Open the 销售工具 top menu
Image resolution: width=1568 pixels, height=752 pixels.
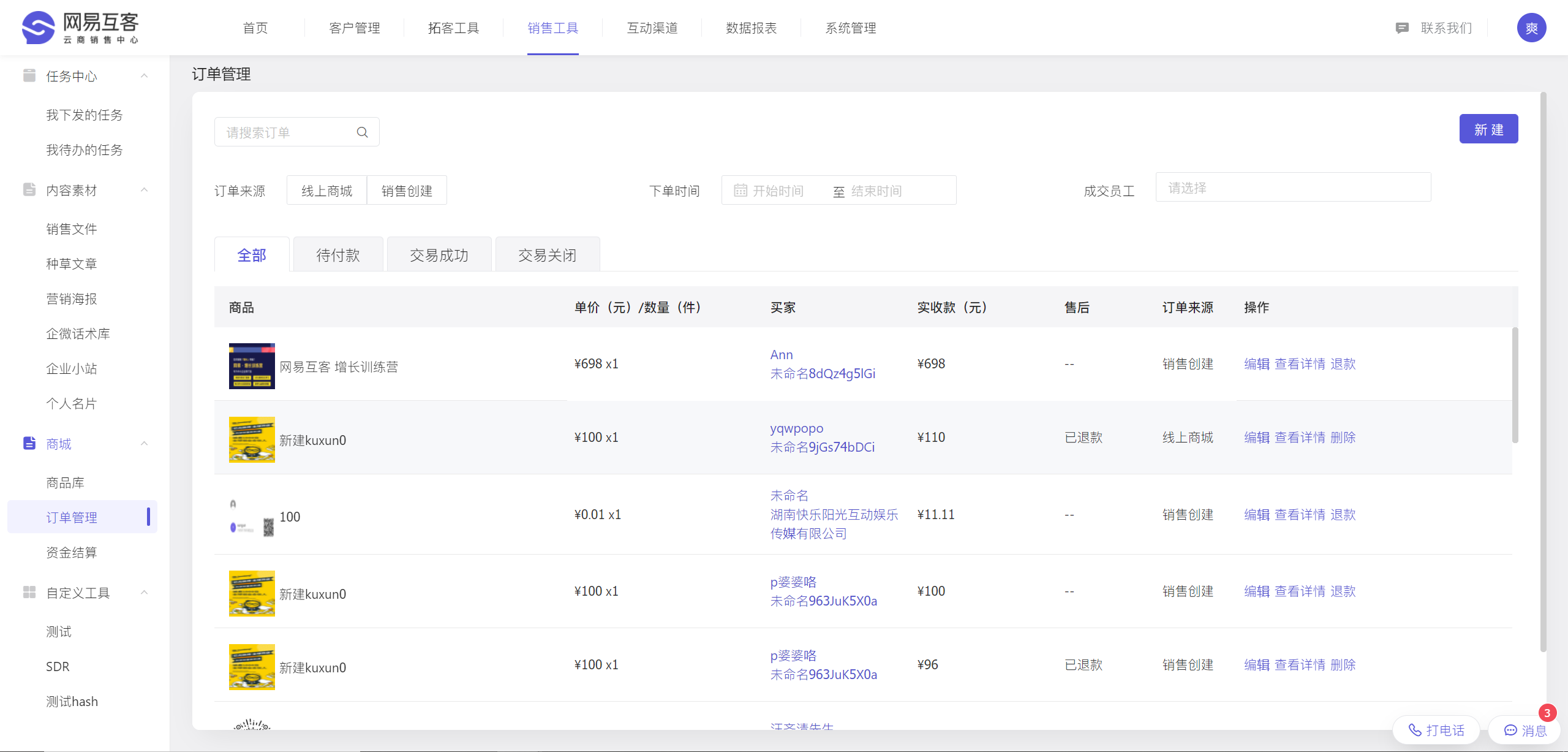pos(553,28)
